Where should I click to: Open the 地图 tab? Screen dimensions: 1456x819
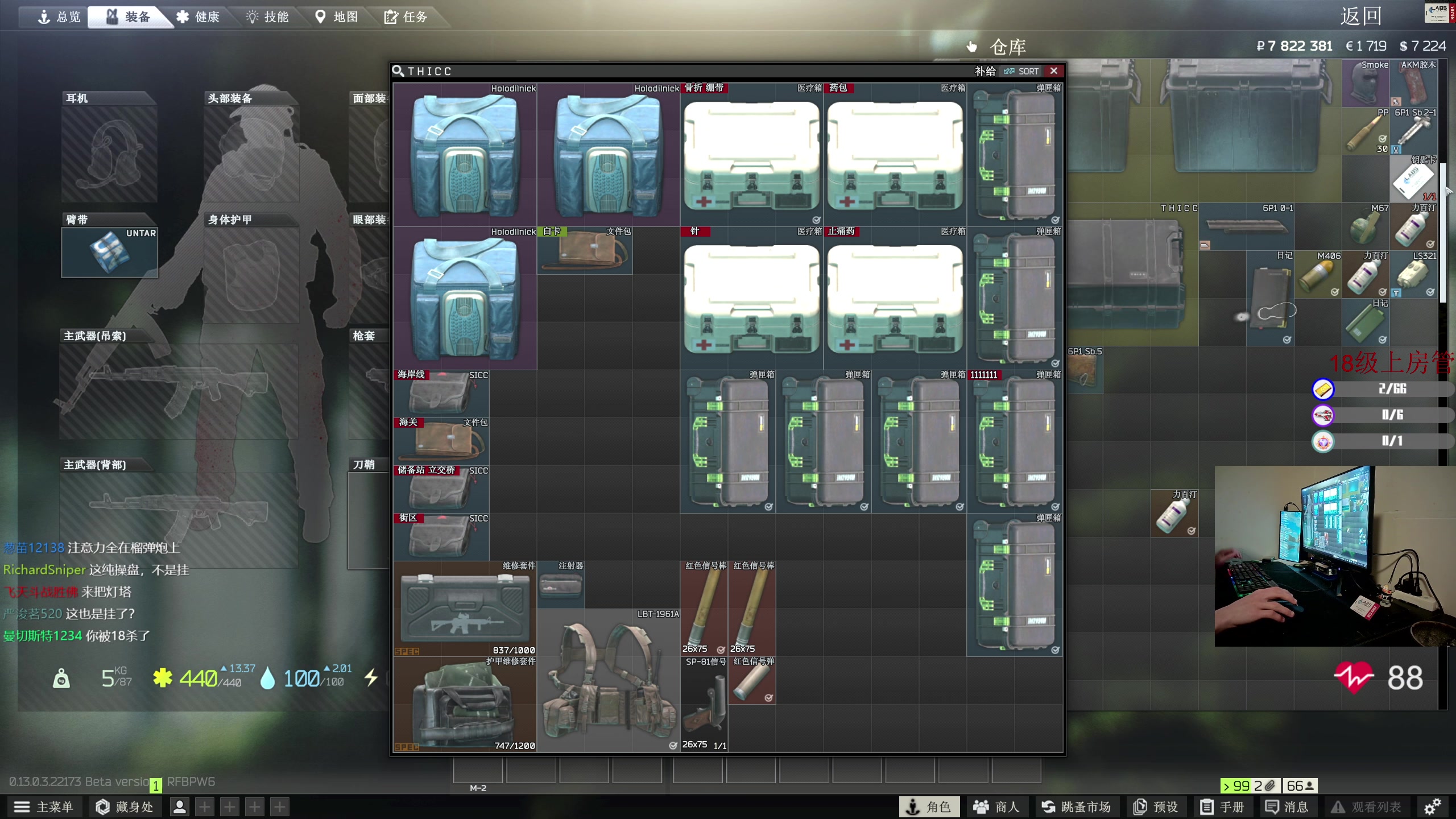coord(337,17)
